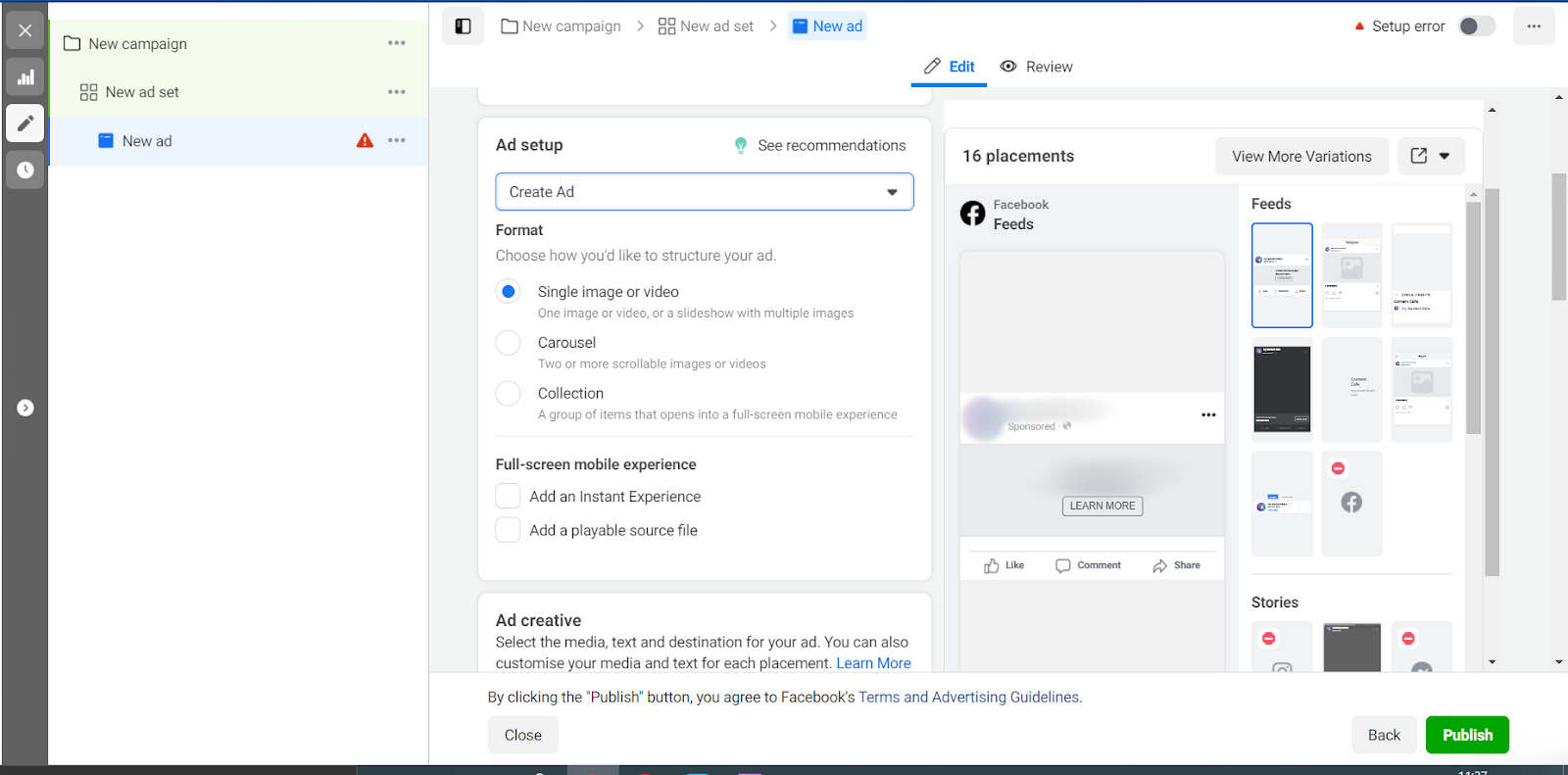Viewport: 1568px width, 775px height.
Task: Select the dark Feeds placement thumbnail
Action: (1282, 389)
